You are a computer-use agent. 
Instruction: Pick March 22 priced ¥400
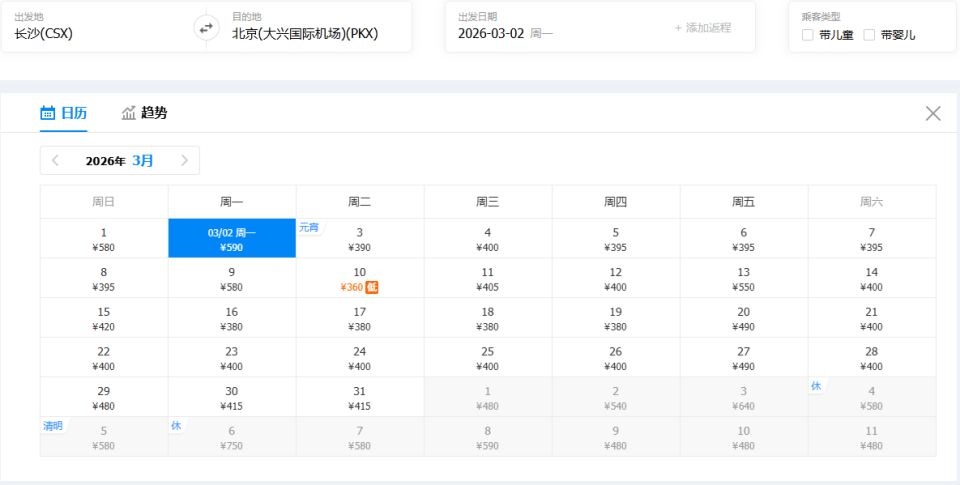click(x=104, y=358)
